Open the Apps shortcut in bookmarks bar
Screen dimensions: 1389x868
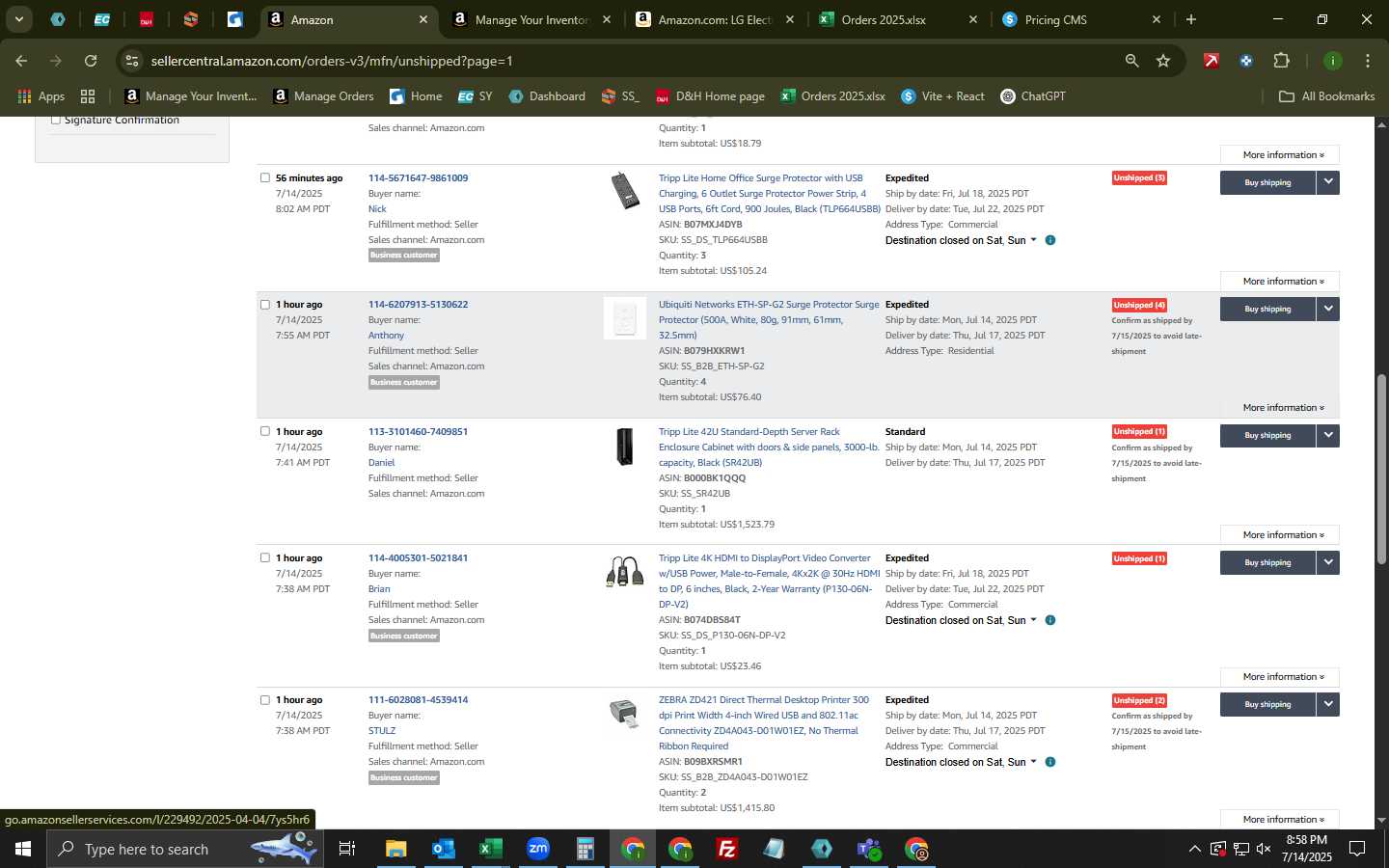41,96
